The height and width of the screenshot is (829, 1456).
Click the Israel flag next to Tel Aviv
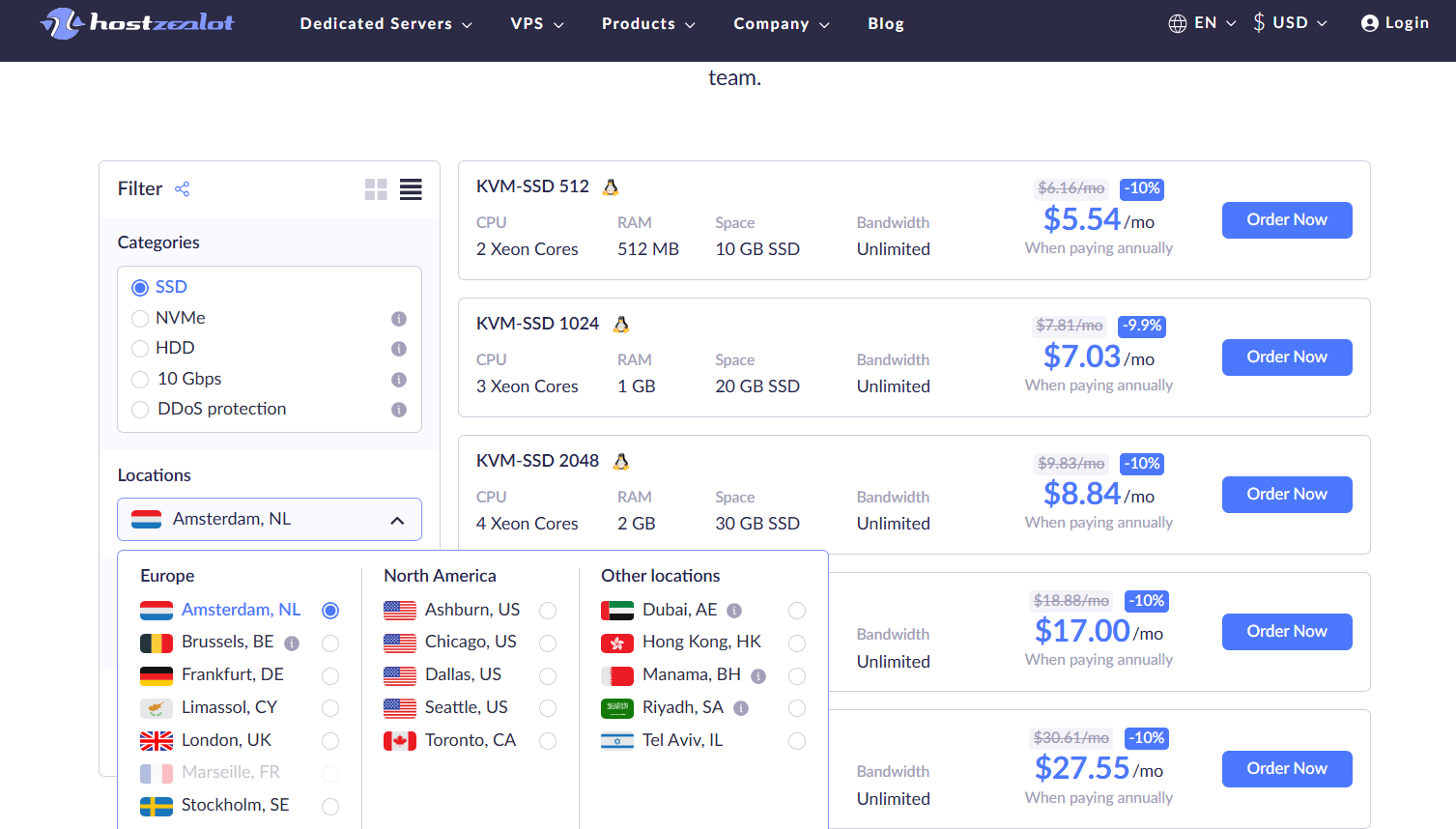(617, 741)
